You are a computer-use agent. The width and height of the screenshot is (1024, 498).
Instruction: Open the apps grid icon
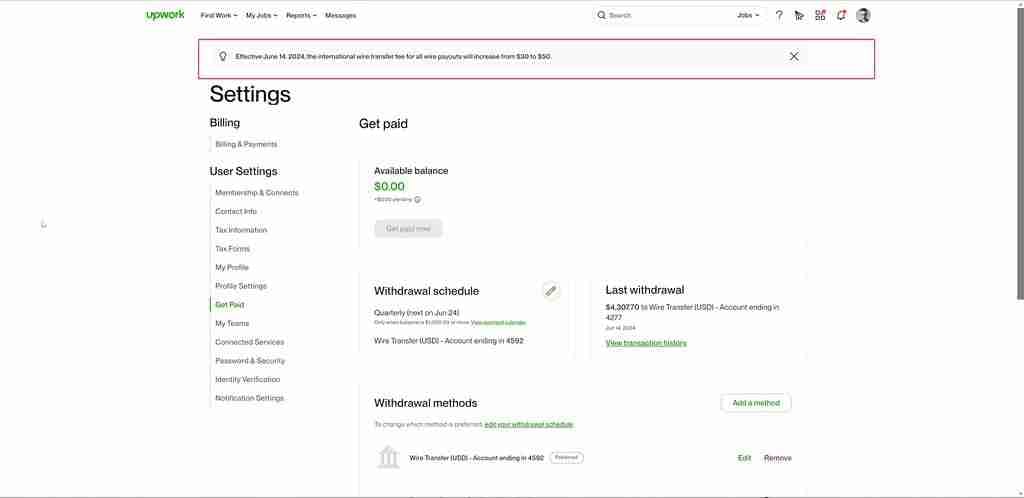(820, 15)
